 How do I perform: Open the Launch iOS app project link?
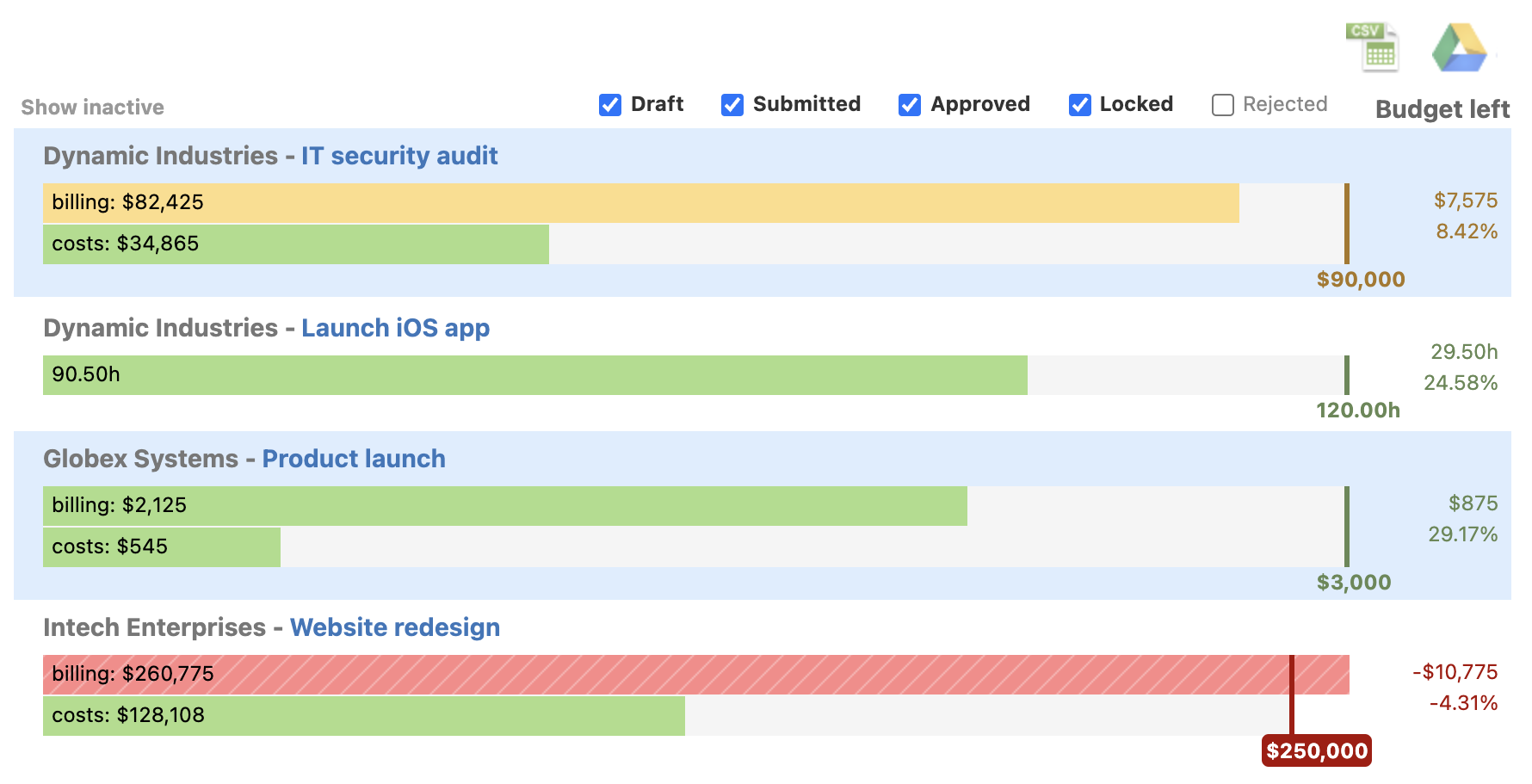(x=395, y=328)
